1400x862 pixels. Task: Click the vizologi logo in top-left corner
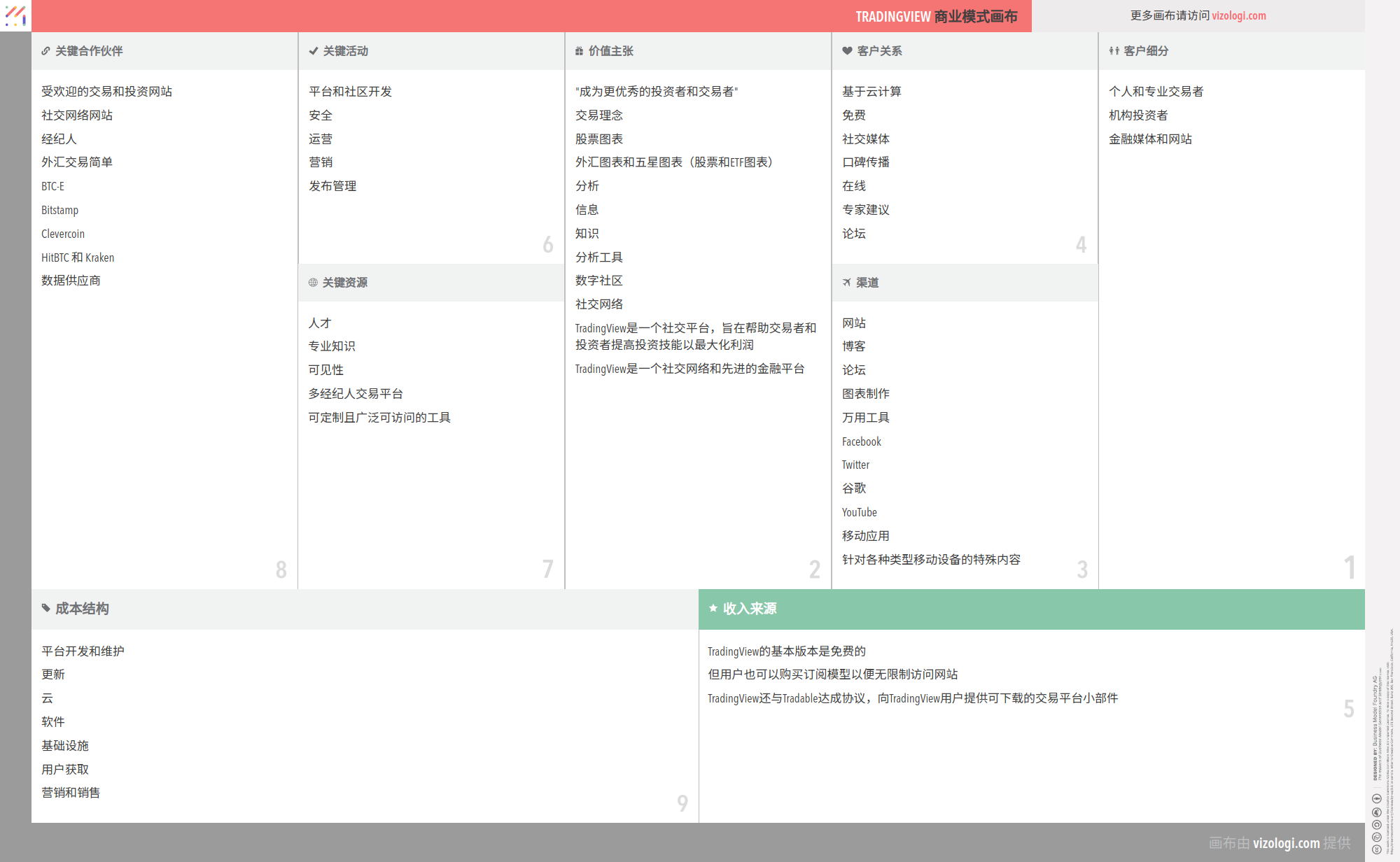pos(15,15)
